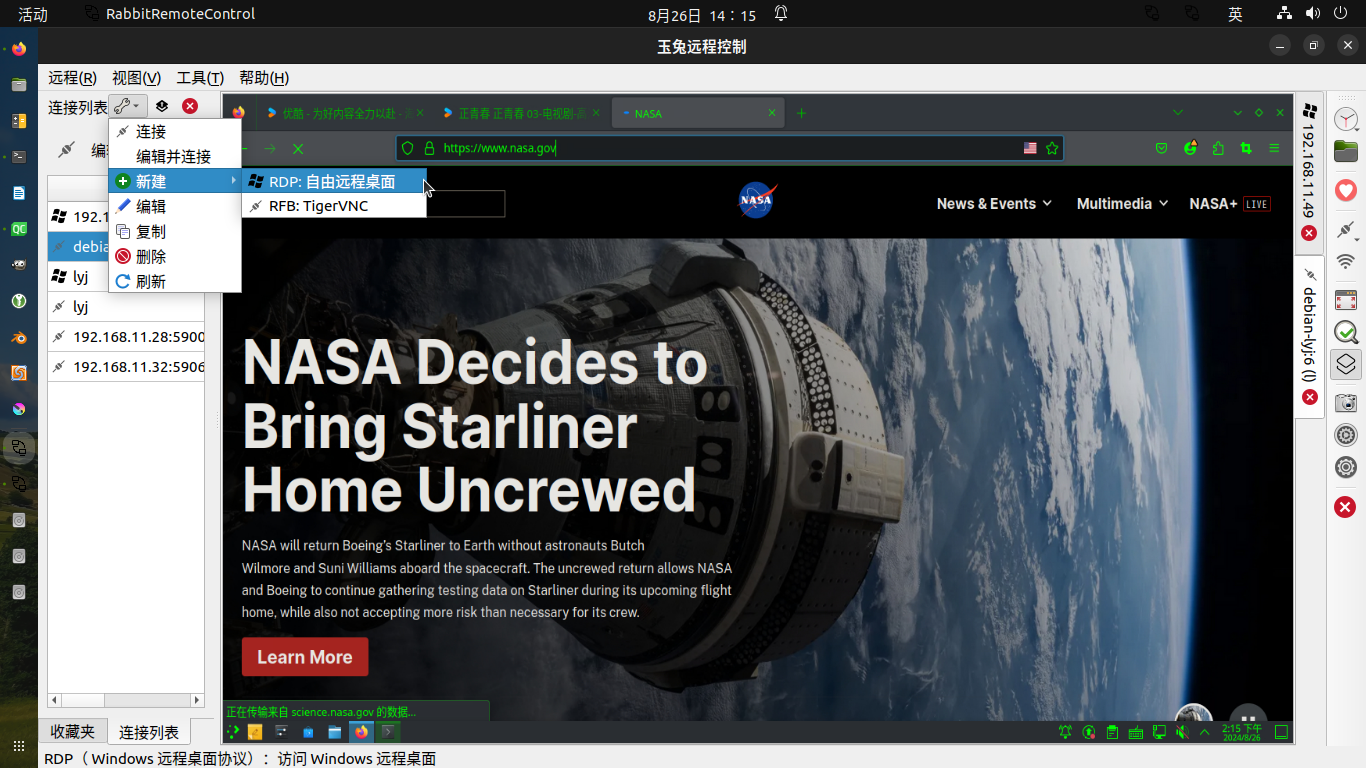Viewport: 1366px width, 768px height.
Task: Click the layers icon beside the wrench button
Action: point(161,106)
